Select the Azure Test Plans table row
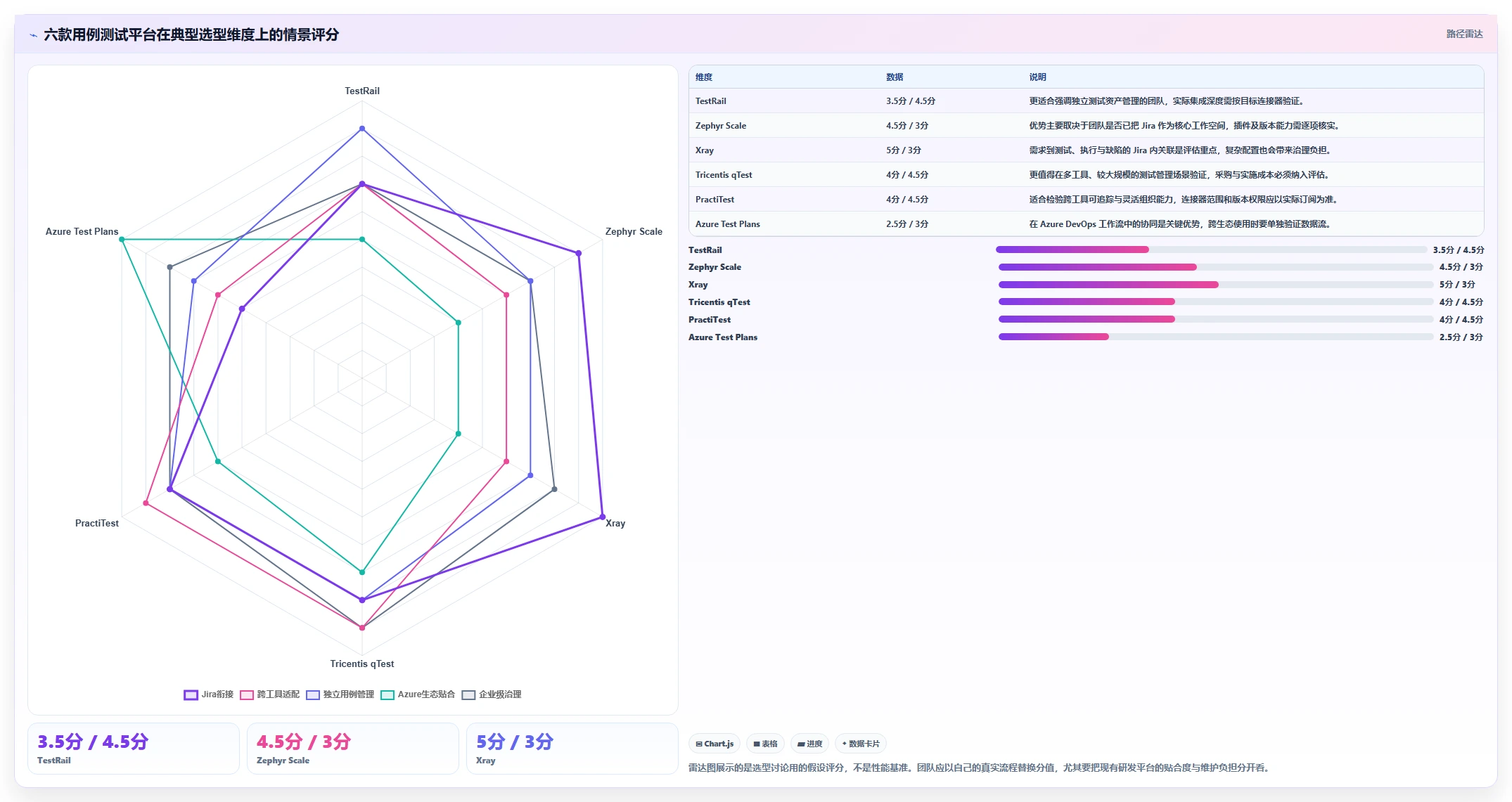Viewport: 1512px width, 802px height. [x=1087, y=224]
